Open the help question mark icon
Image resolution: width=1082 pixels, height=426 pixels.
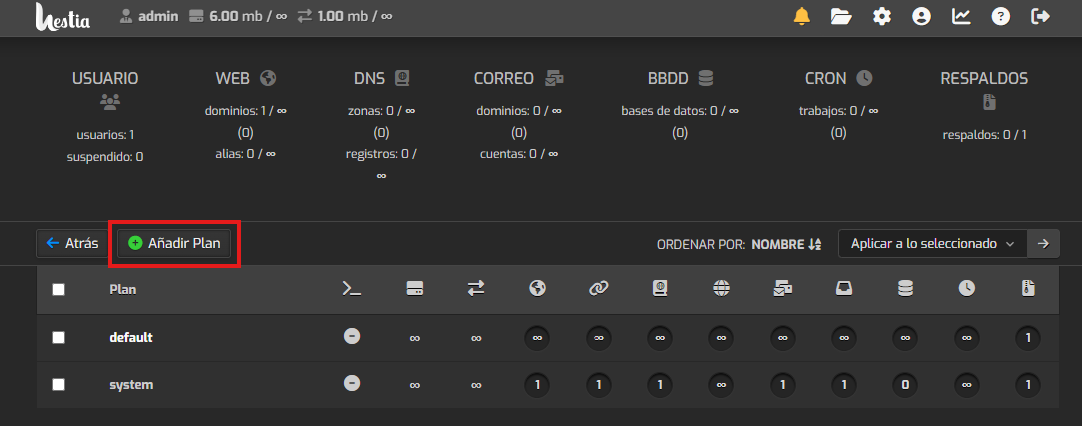pyautogui.click(x=1000, y=16)
